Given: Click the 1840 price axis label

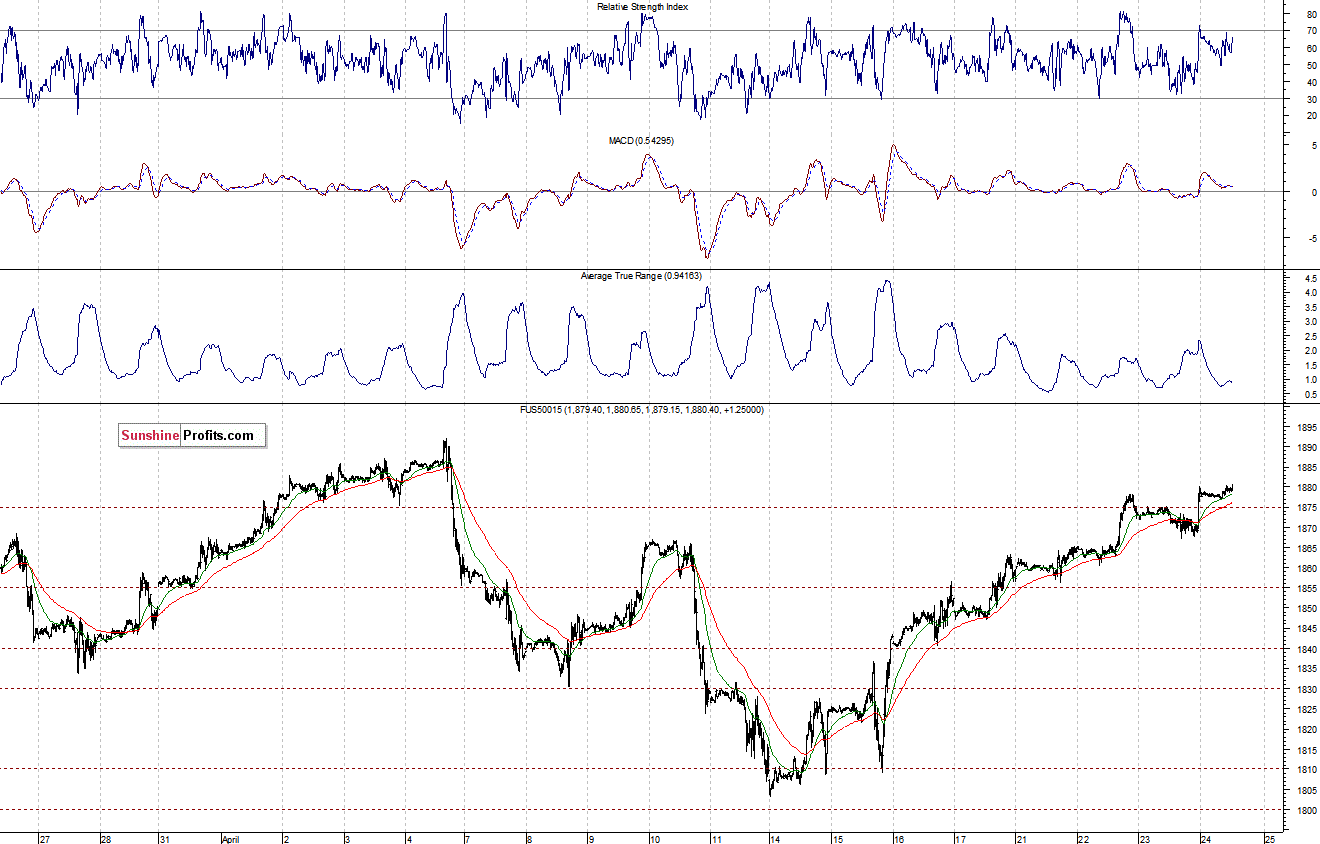Looking at the screenshot, I should tap(1308, 649).
